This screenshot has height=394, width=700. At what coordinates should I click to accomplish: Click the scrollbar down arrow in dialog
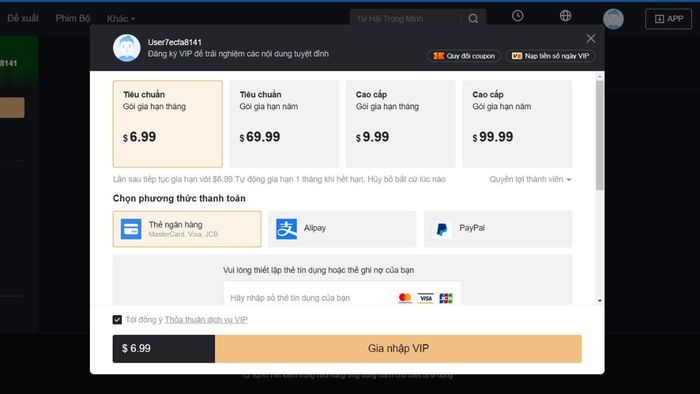coord(600,301)
